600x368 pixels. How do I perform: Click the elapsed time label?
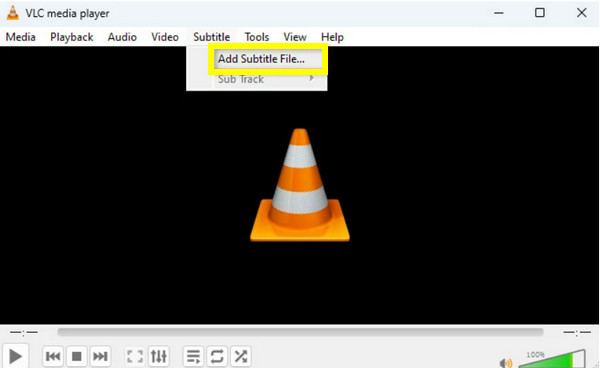[24, 332]
